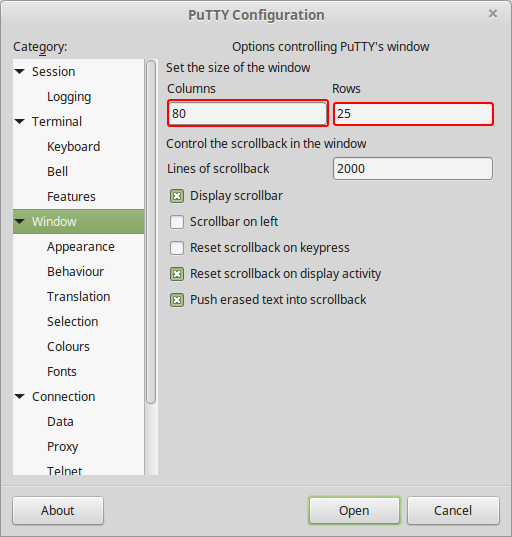
Task: Click the Open button
Action: coord(354,510)
